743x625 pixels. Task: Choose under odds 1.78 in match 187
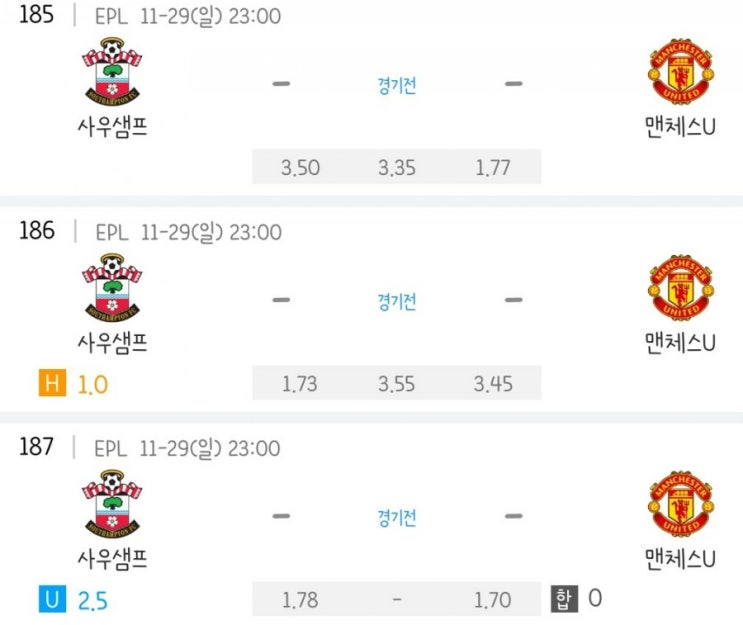pyautogui.click(x=301, y=600)
